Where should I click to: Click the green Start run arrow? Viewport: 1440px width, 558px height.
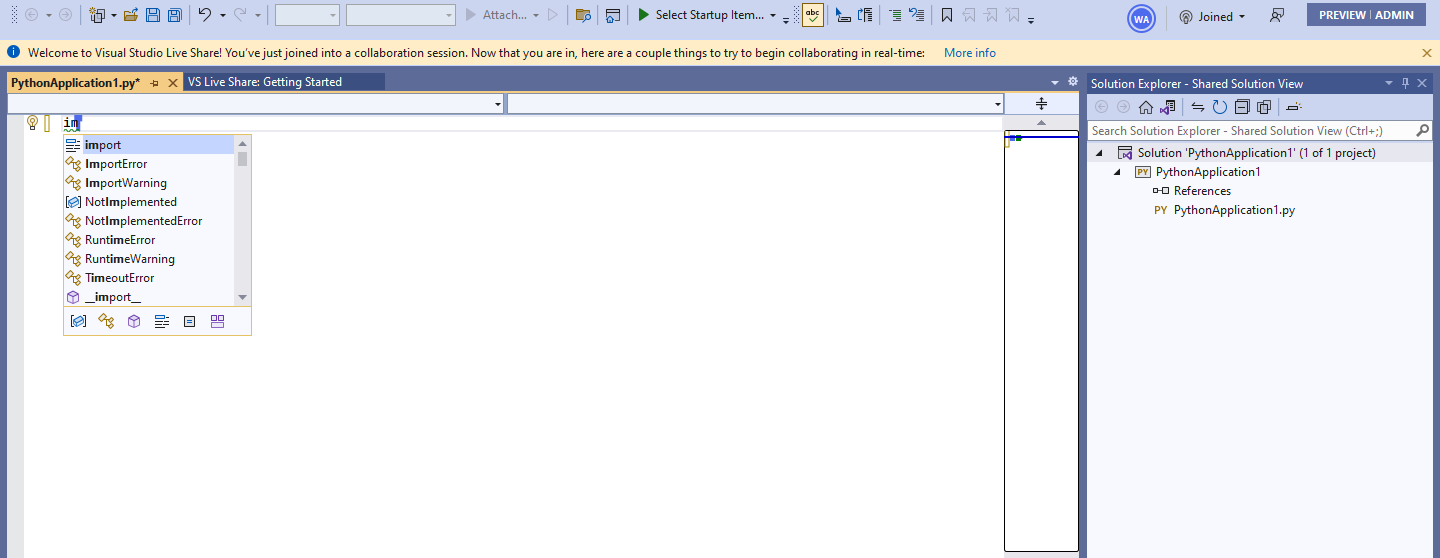coord(644,15)
